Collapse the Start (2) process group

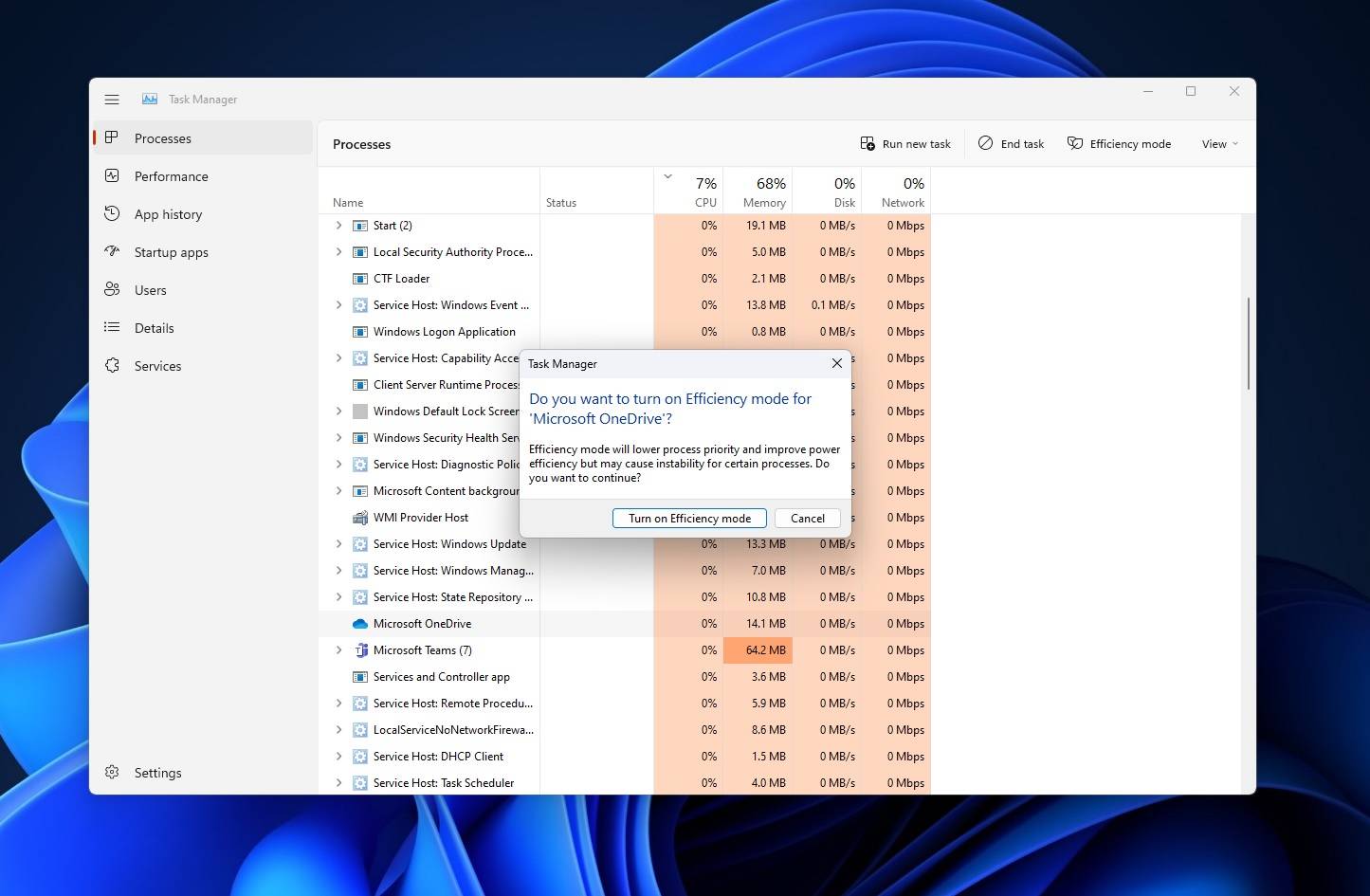click(x=338, y=225)
